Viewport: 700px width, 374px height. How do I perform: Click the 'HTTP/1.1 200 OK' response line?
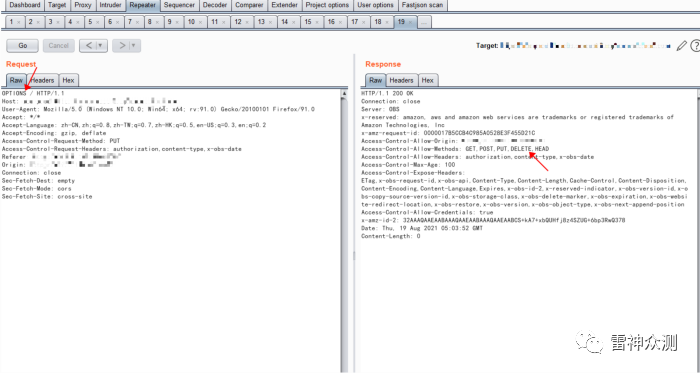coord(387,94)
